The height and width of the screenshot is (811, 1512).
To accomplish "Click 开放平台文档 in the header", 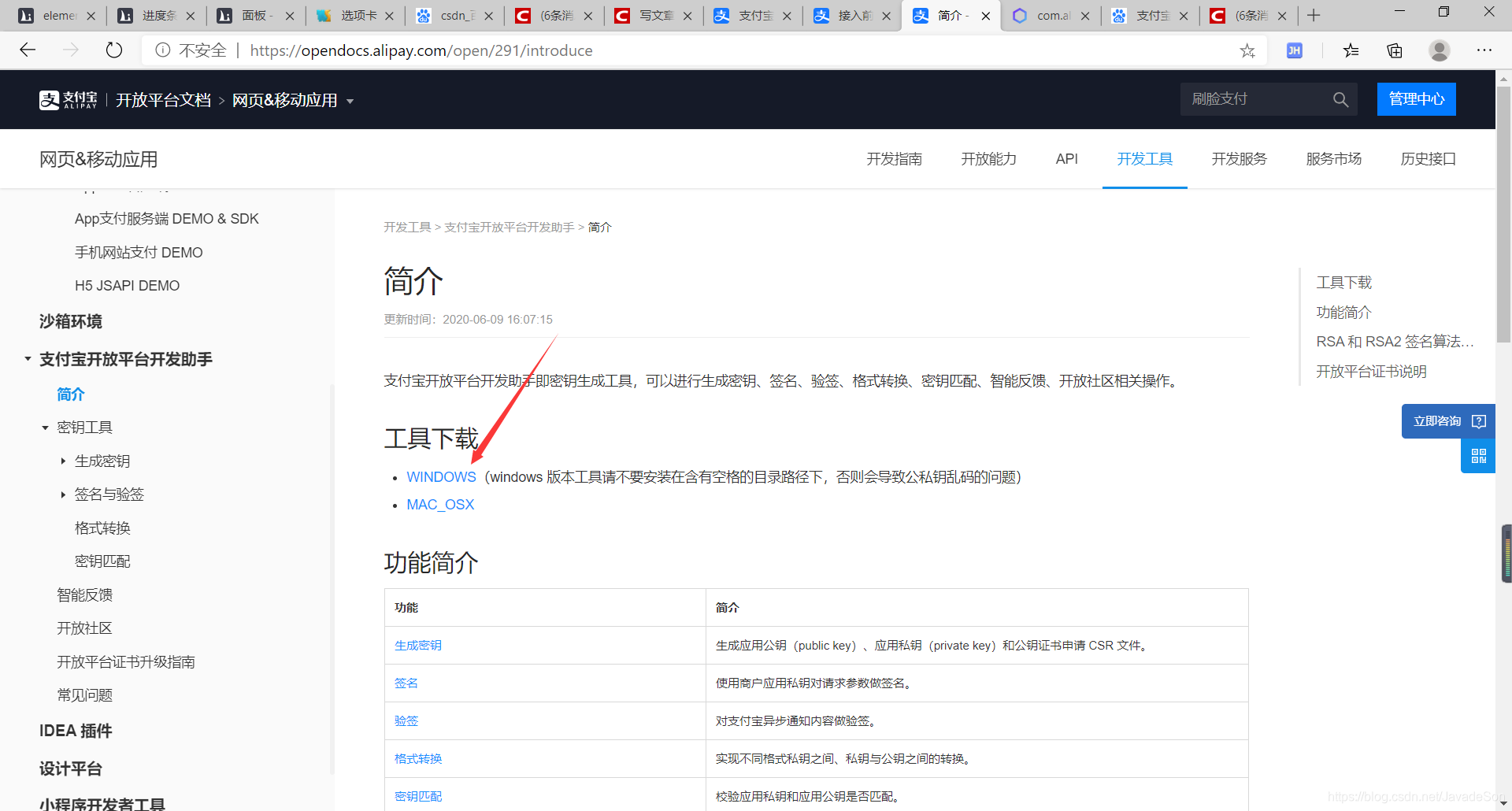I will pyautogui.click(x=163, y=101).
